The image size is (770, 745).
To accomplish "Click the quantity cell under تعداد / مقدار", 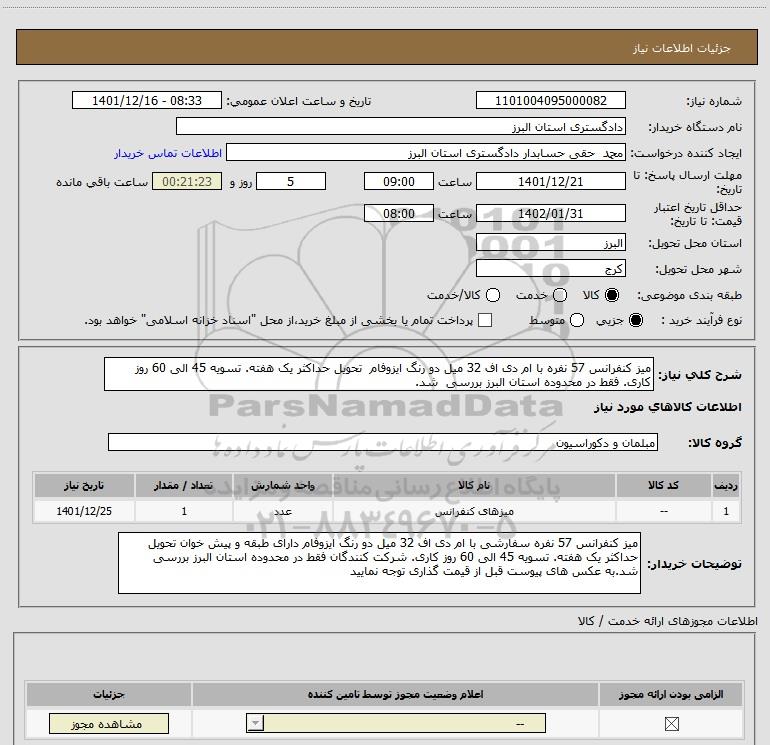I will 184,511.
